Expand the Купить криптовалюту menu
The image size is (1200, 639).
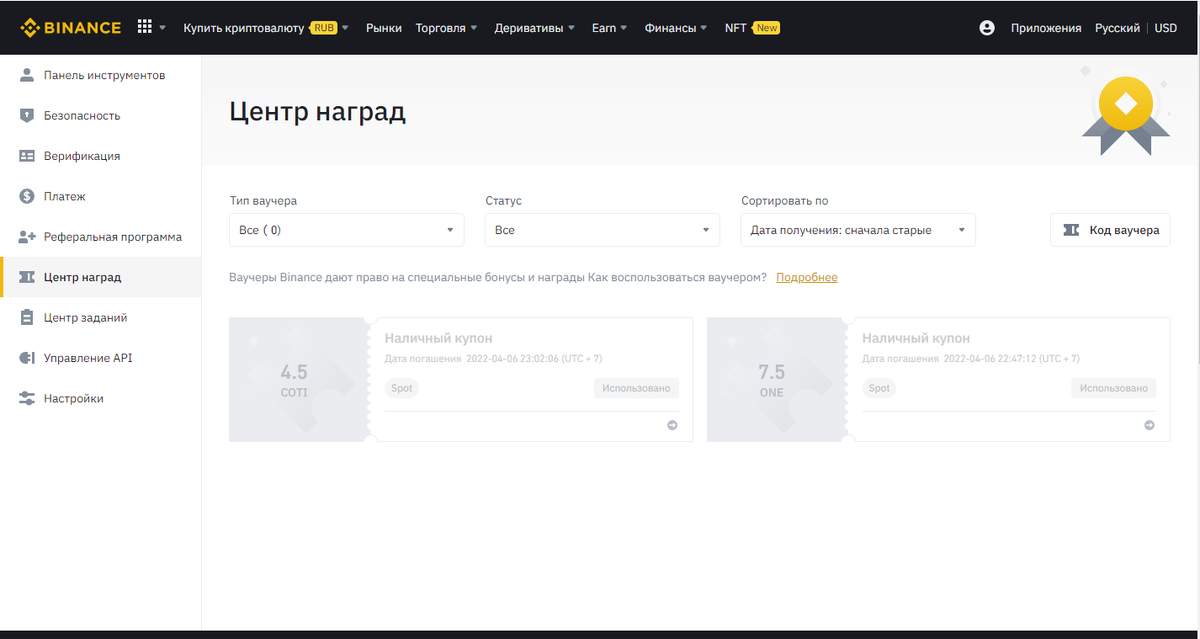[266, 28]
